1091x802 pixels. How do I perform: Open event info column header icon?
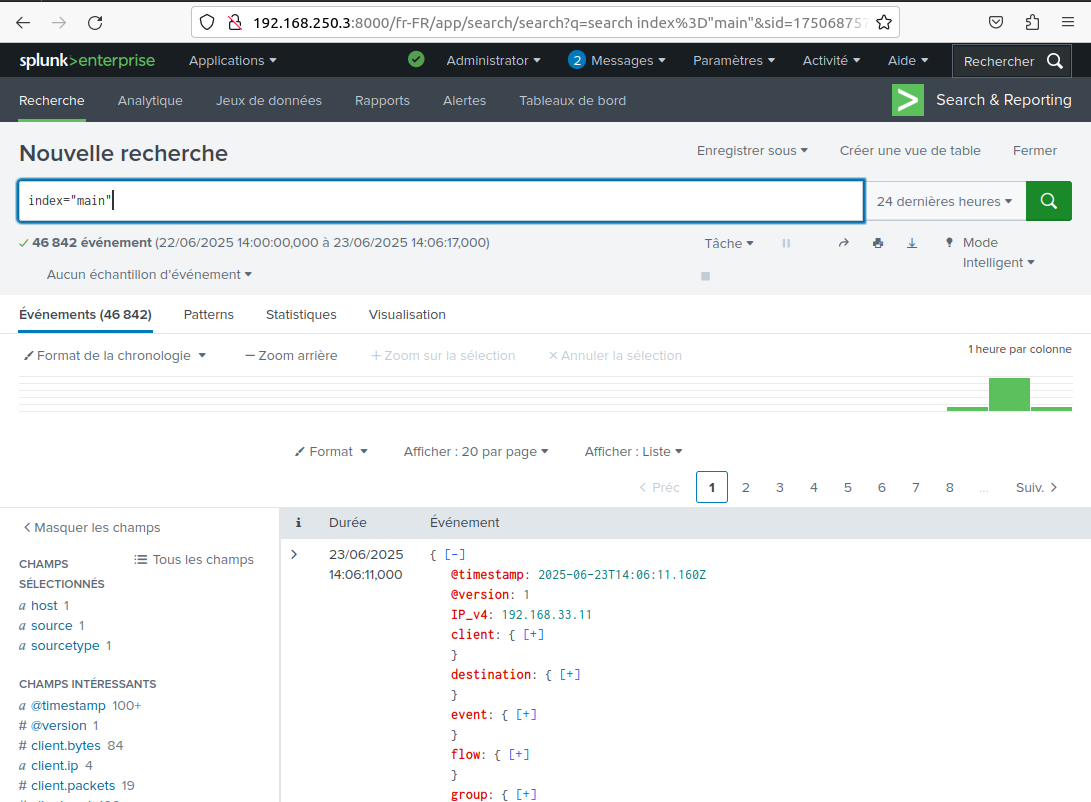point(298,522)
